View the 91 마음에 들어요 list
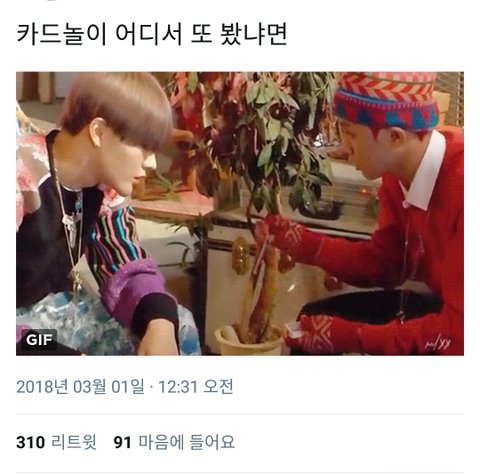The height and width of the screenshot is (474, 480). [x=174, y=442]
